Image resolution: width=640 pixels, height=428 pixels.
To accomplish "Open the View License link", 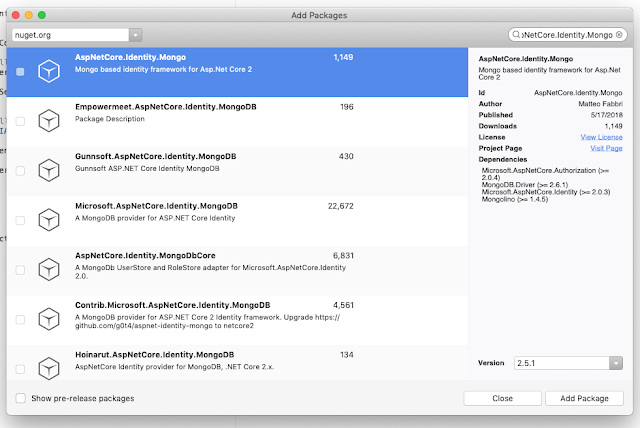I will tap(602, 136).
